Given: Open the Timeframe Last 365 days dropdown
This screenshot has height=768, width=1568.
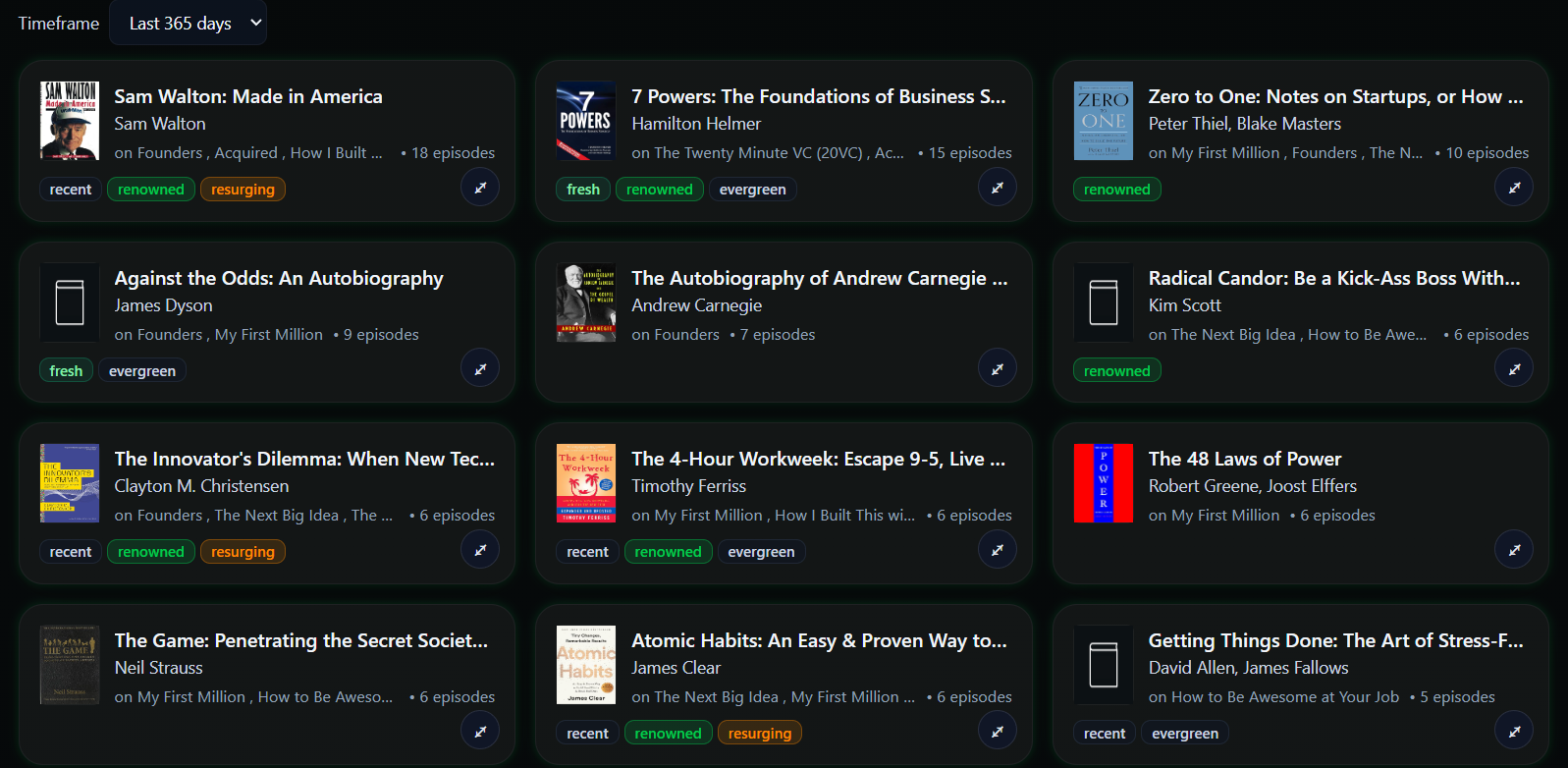Looking at the screenshot, I should (188, 23).
